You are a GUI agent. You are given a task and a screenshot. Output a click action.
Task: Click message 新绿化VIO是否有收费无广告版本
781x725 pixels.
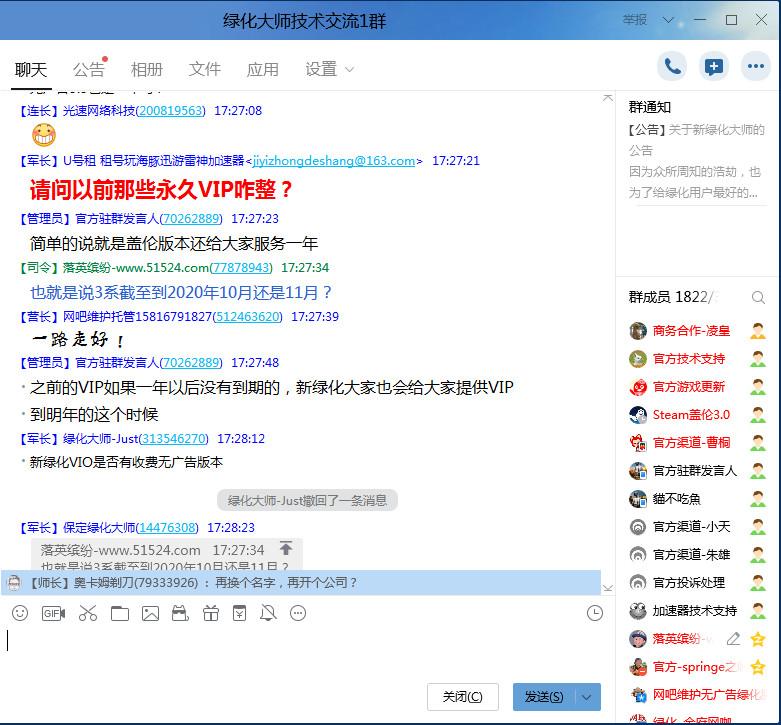(x=126, y=463)
